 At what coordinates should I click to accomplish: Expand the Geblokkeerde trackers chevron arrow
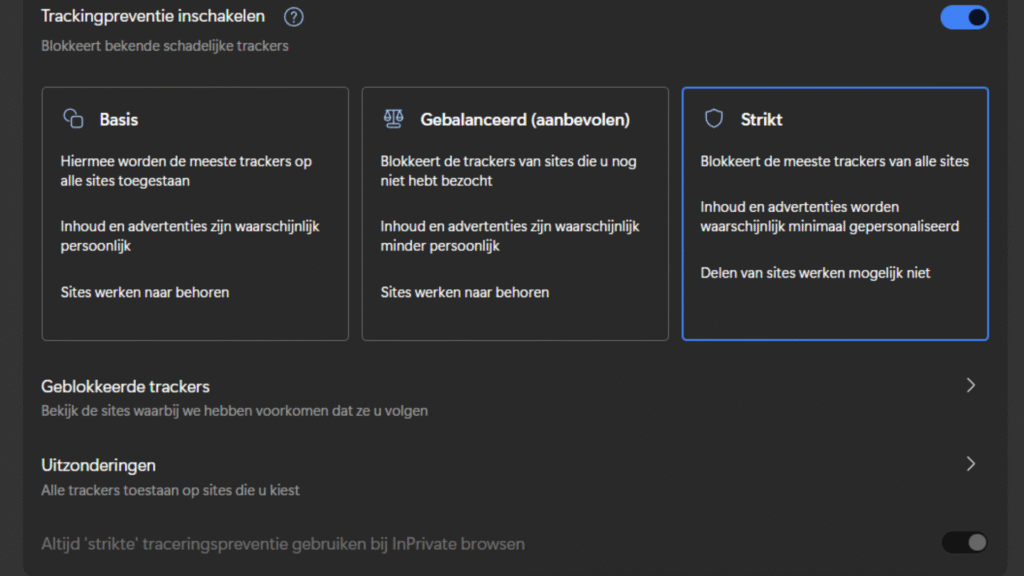coord(970,386)
